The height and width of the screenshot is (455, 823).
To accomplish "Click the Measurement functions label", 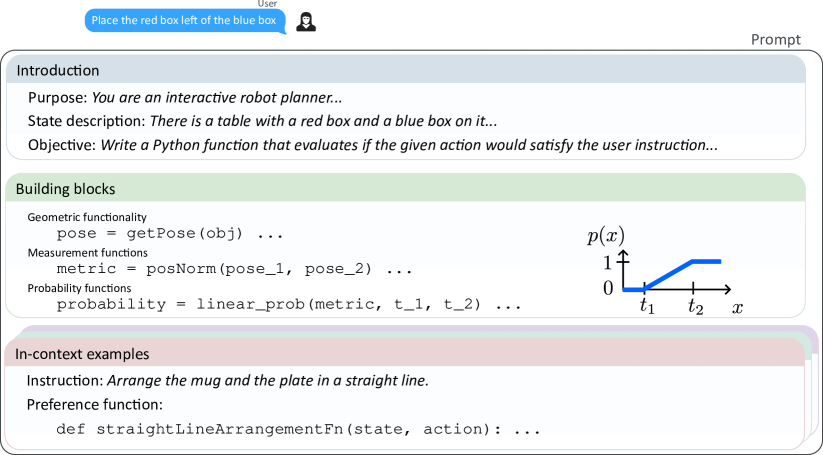I will click(88, 252).
